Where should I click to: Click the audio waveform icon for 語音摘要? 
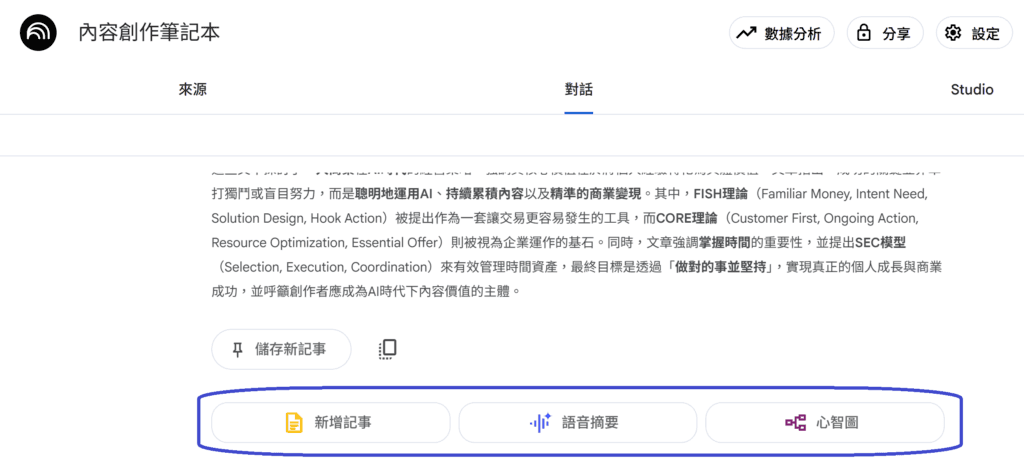[540, 423]
